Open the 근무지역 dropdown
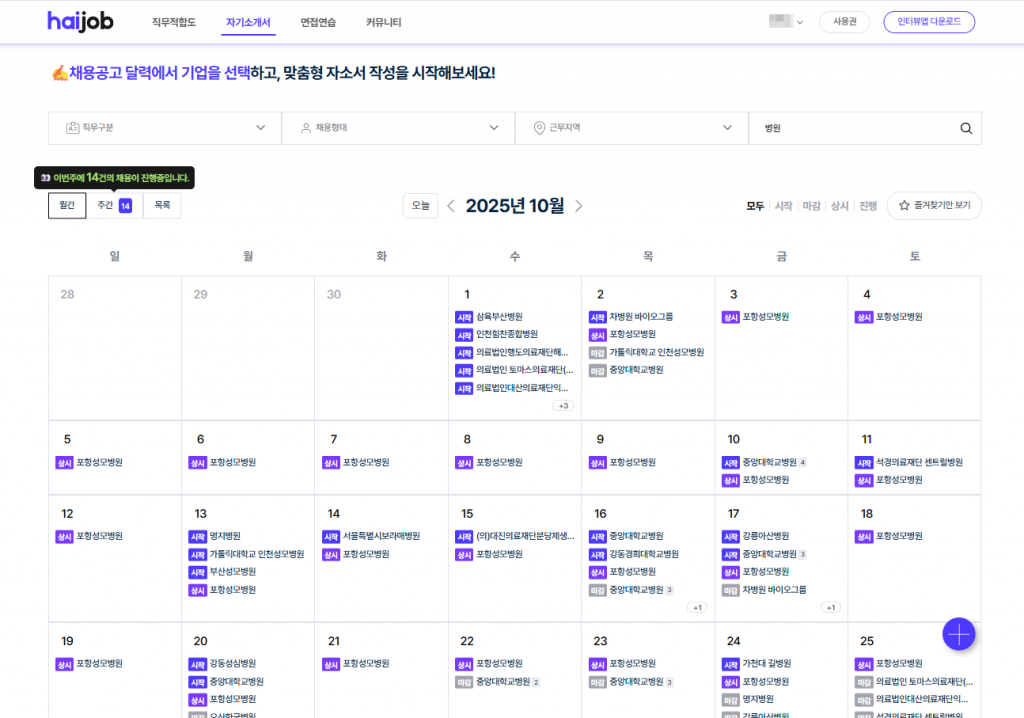This screenshot has width=1024, height=718. coord(632,128)
